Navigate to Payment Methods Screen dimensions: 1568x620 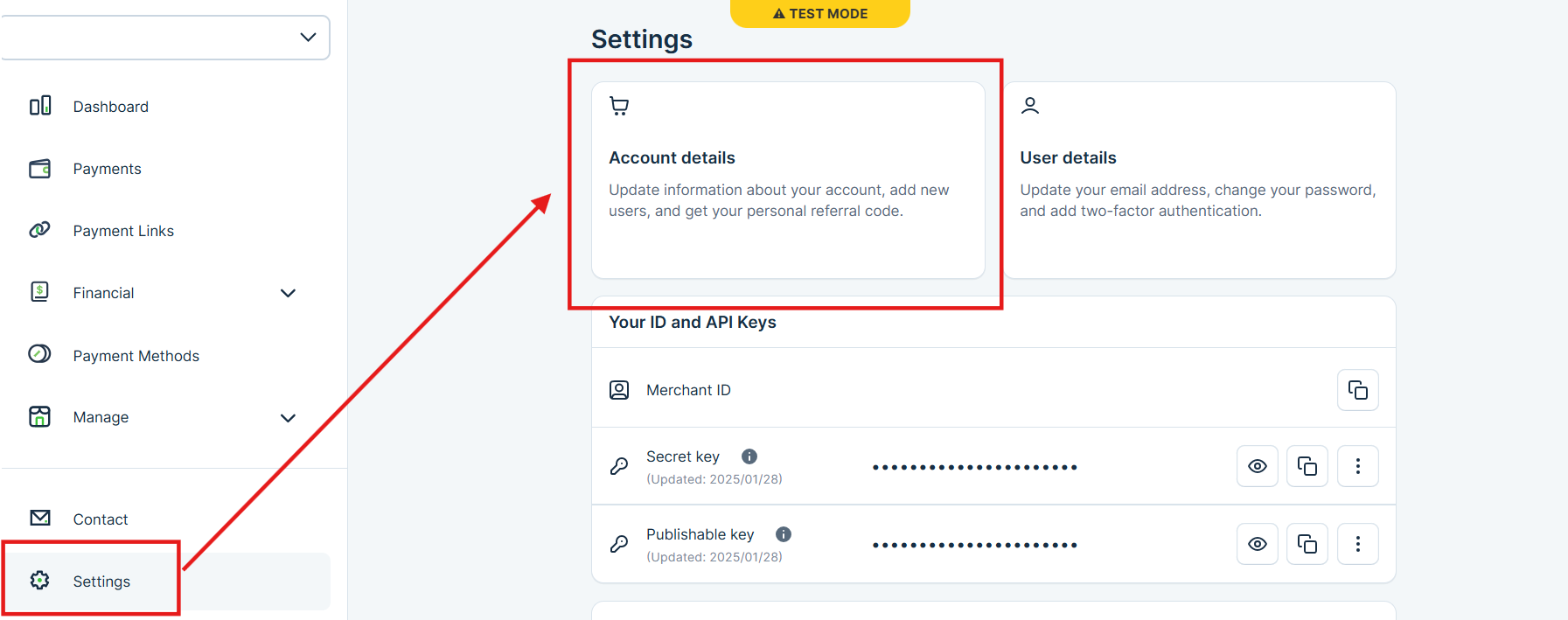coord(136,356)
